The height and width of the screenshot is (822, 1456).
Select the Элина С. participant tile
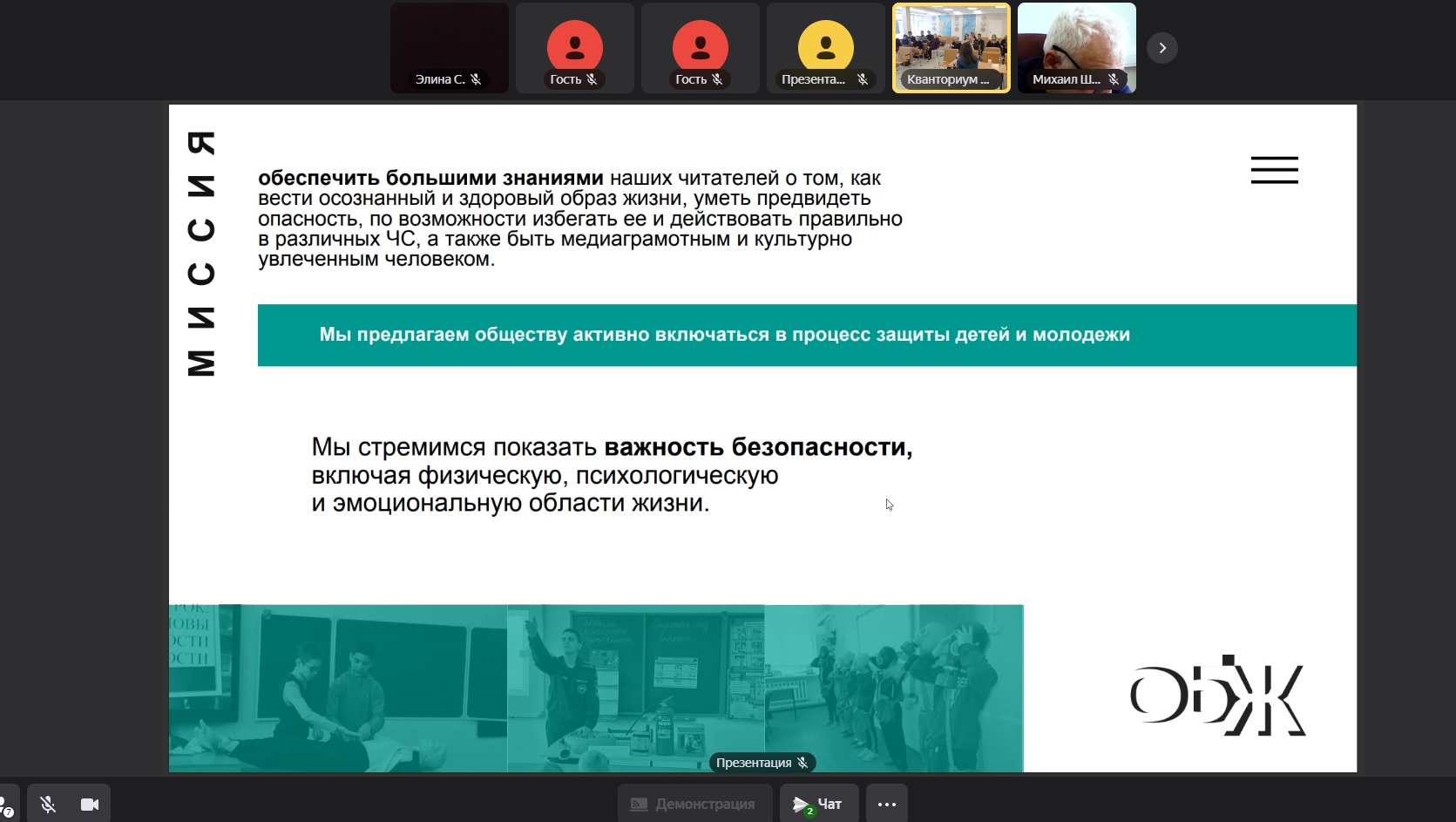tap(449, 44)
